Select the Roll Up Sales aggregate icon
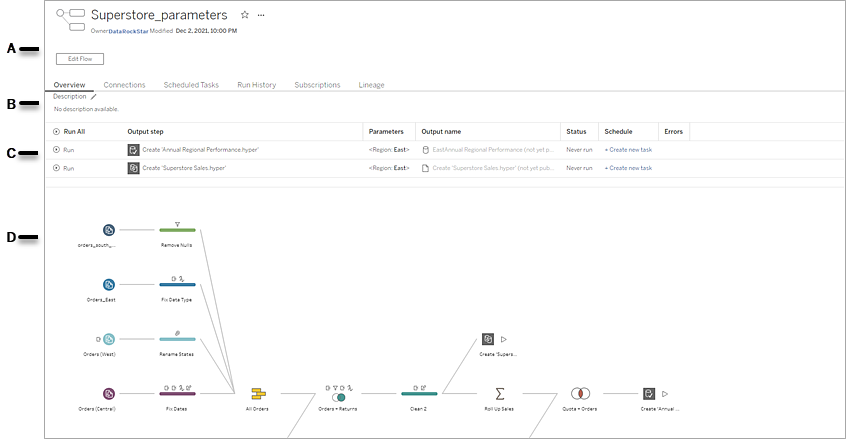The image size is (846, 439). click(499, 394)
